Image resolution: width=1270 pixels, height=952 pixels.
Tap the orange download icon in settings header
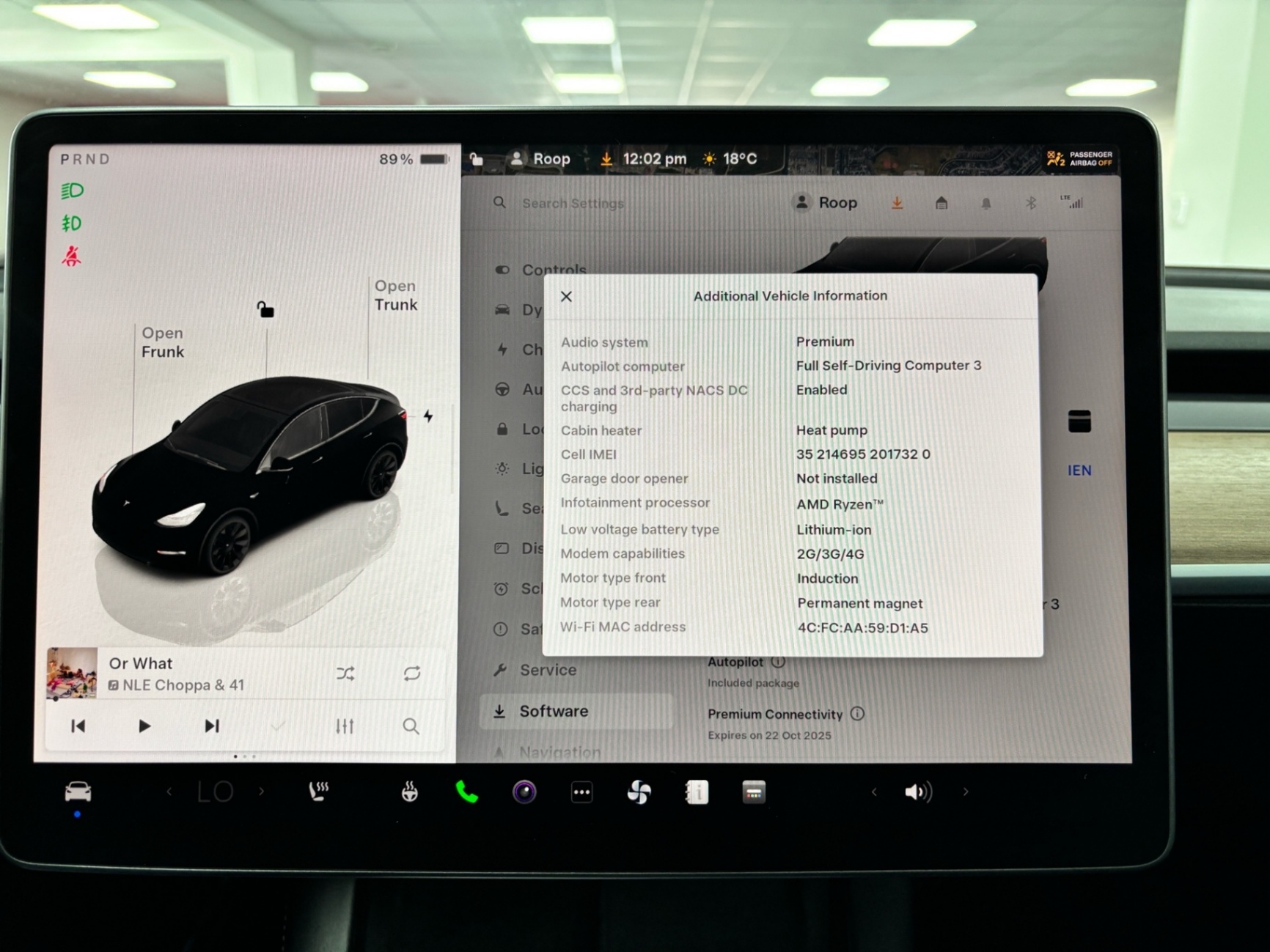897,203
